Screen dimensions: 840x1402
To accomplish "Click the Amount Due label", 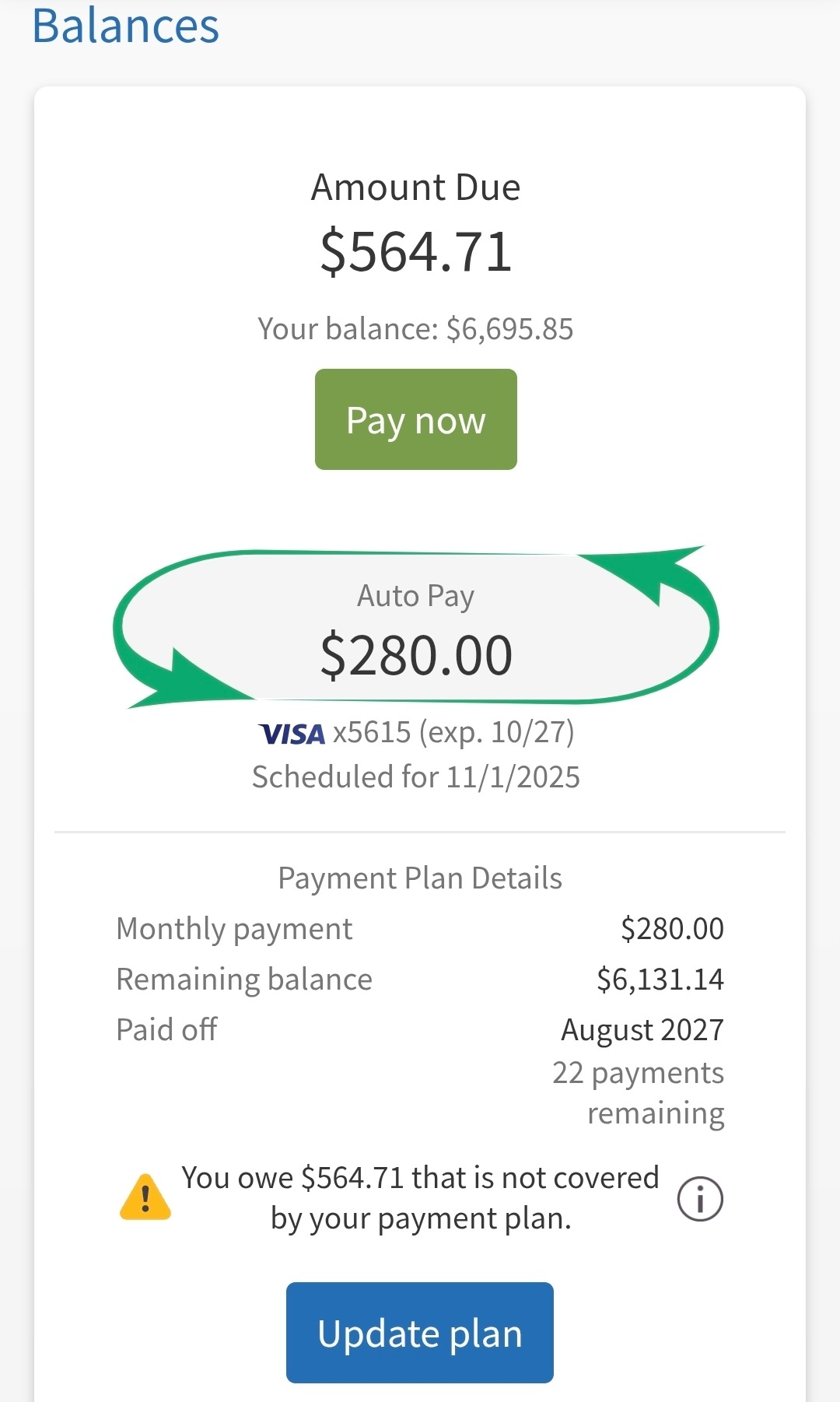I will 416,188.
